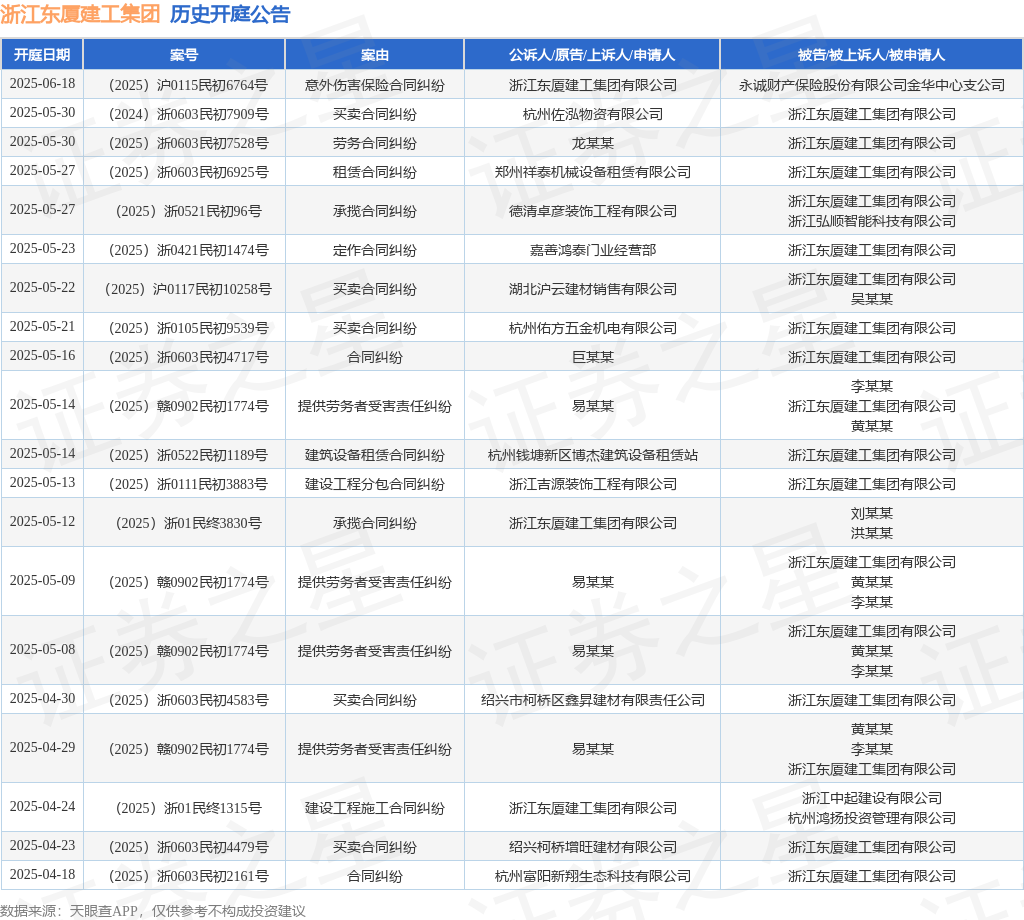The image size is (1024, 920).
Task: Click case number 浙0111民初3883号
Action: coord(188,484)
